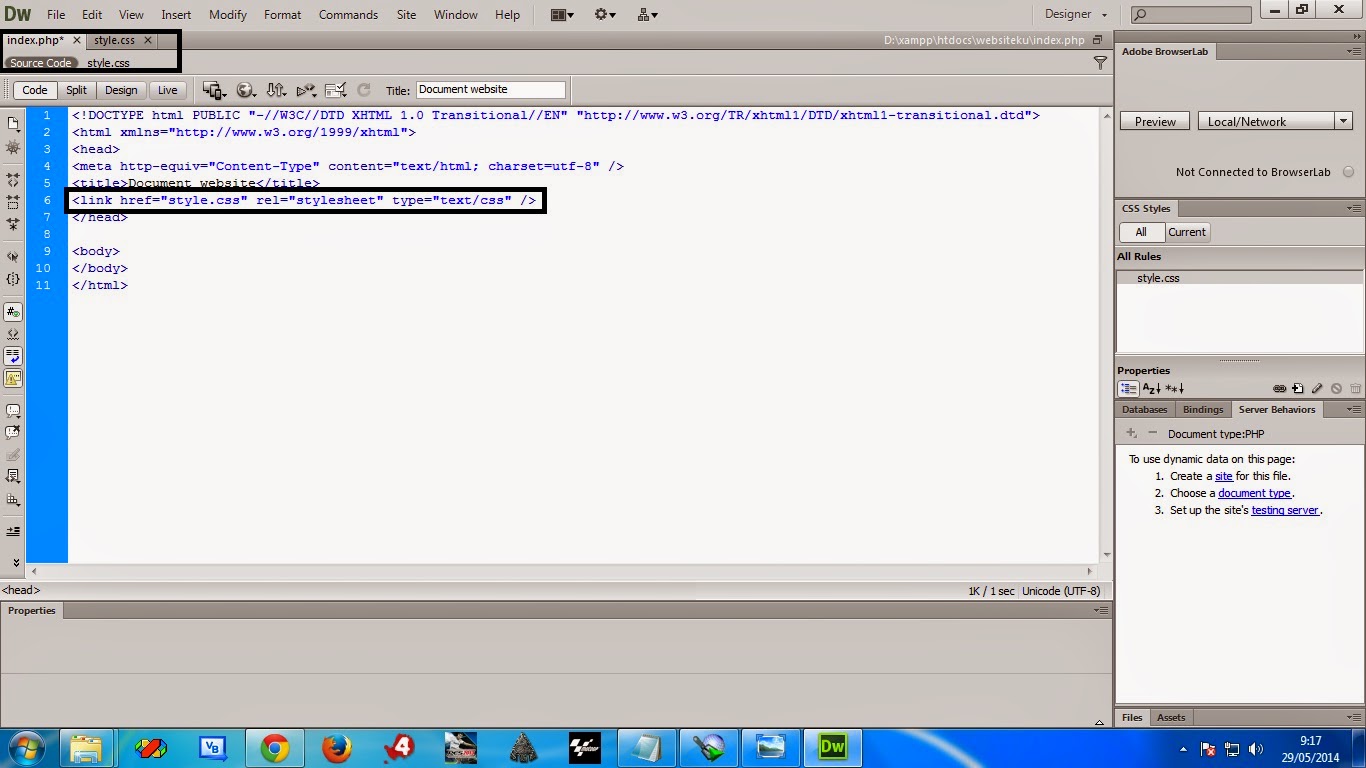
Task: Switch to style.css document tab
Action: [114, 41]
